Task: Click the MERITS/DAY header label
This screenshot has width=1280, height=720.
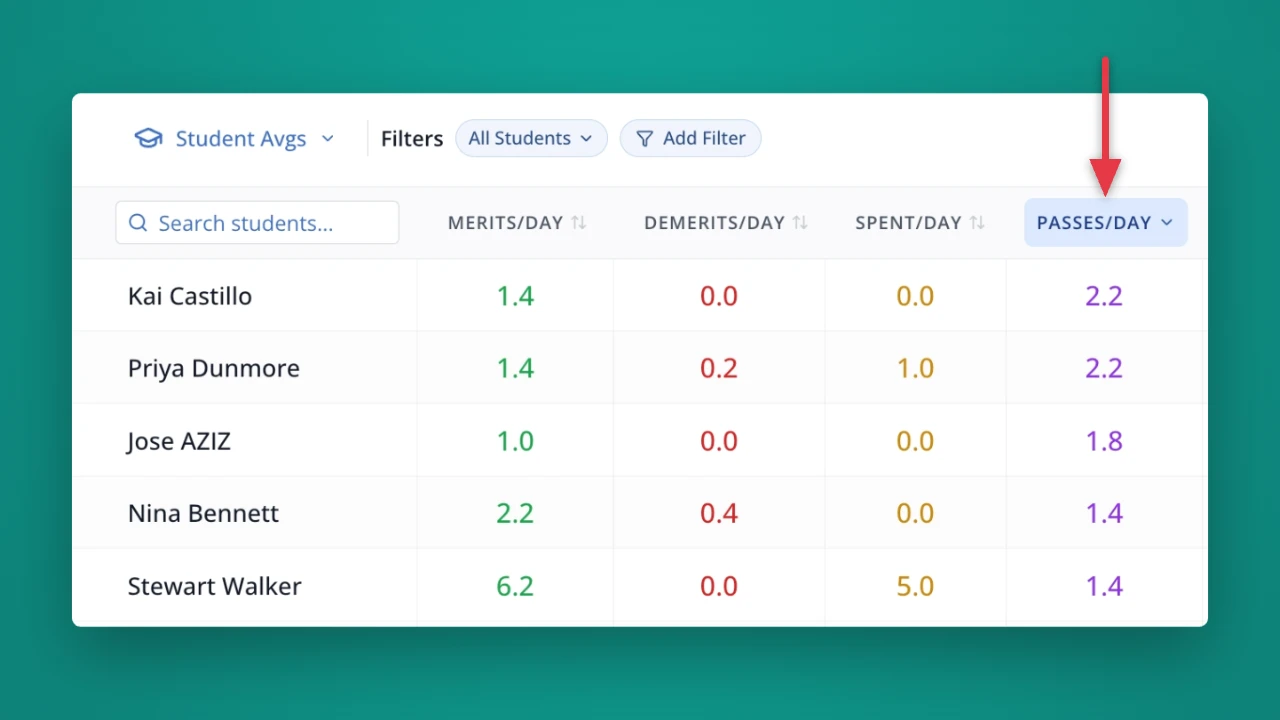Action: click(x=506, y=222)
